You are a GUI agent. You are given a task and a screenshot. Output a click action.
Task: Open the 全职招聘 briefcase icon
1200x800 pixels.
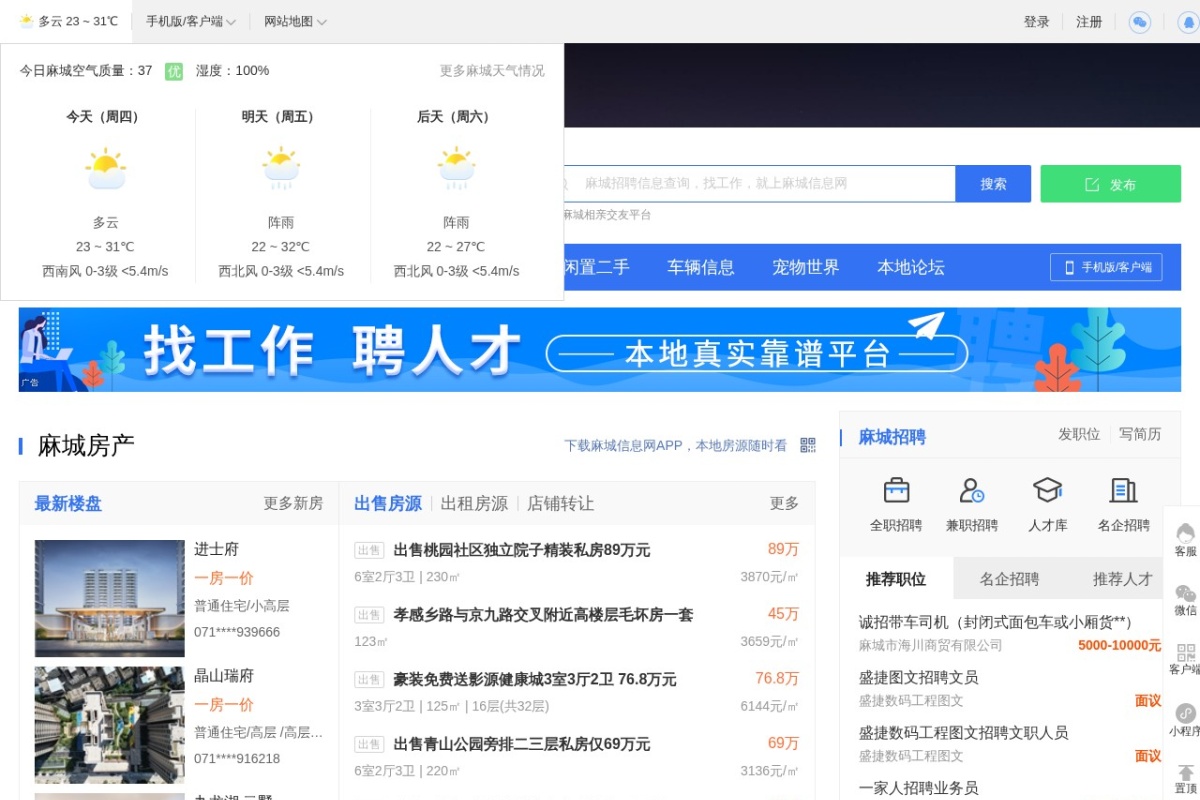point(896,490)
